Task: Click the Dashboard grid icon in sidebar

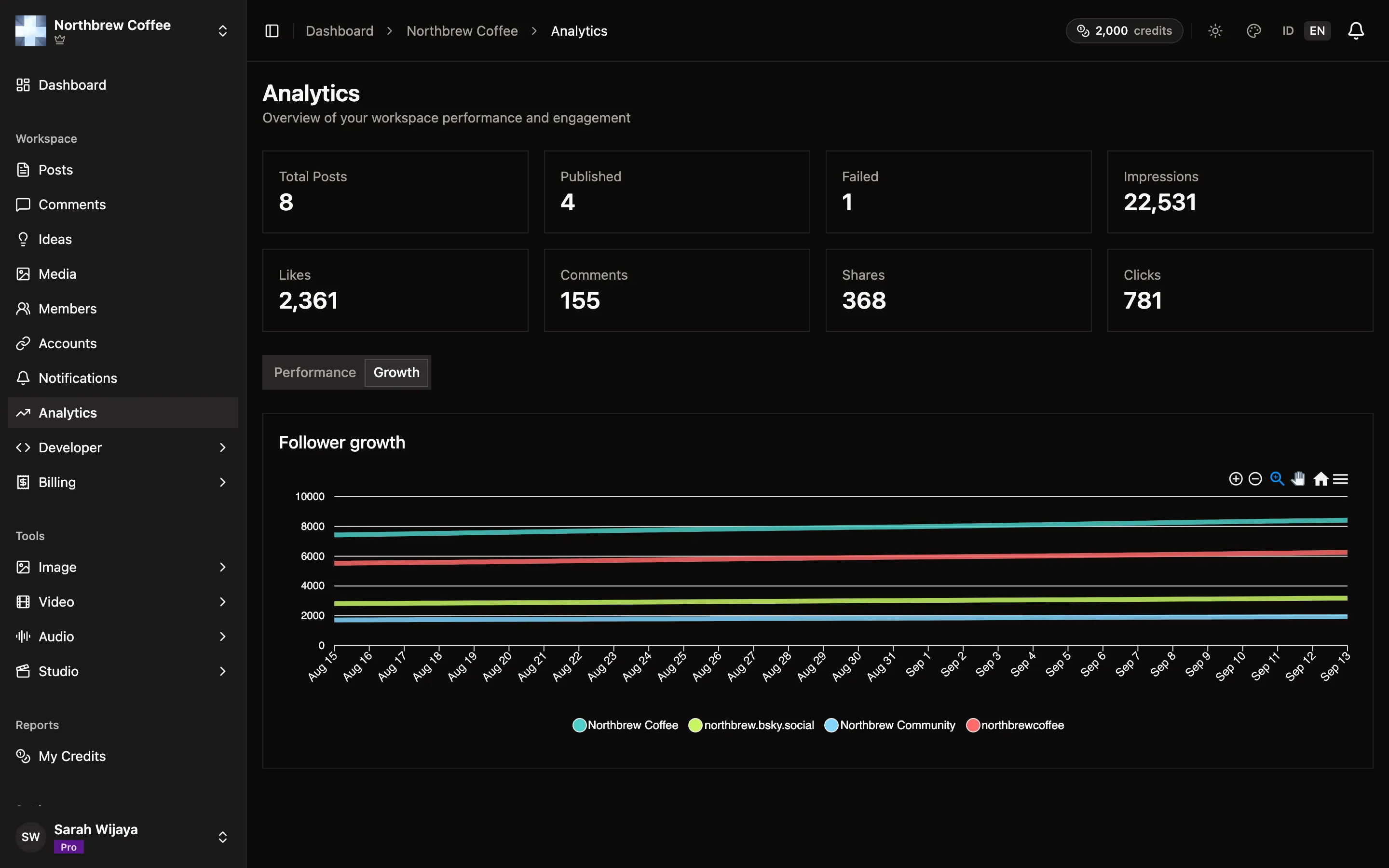Action: (23, 85)
